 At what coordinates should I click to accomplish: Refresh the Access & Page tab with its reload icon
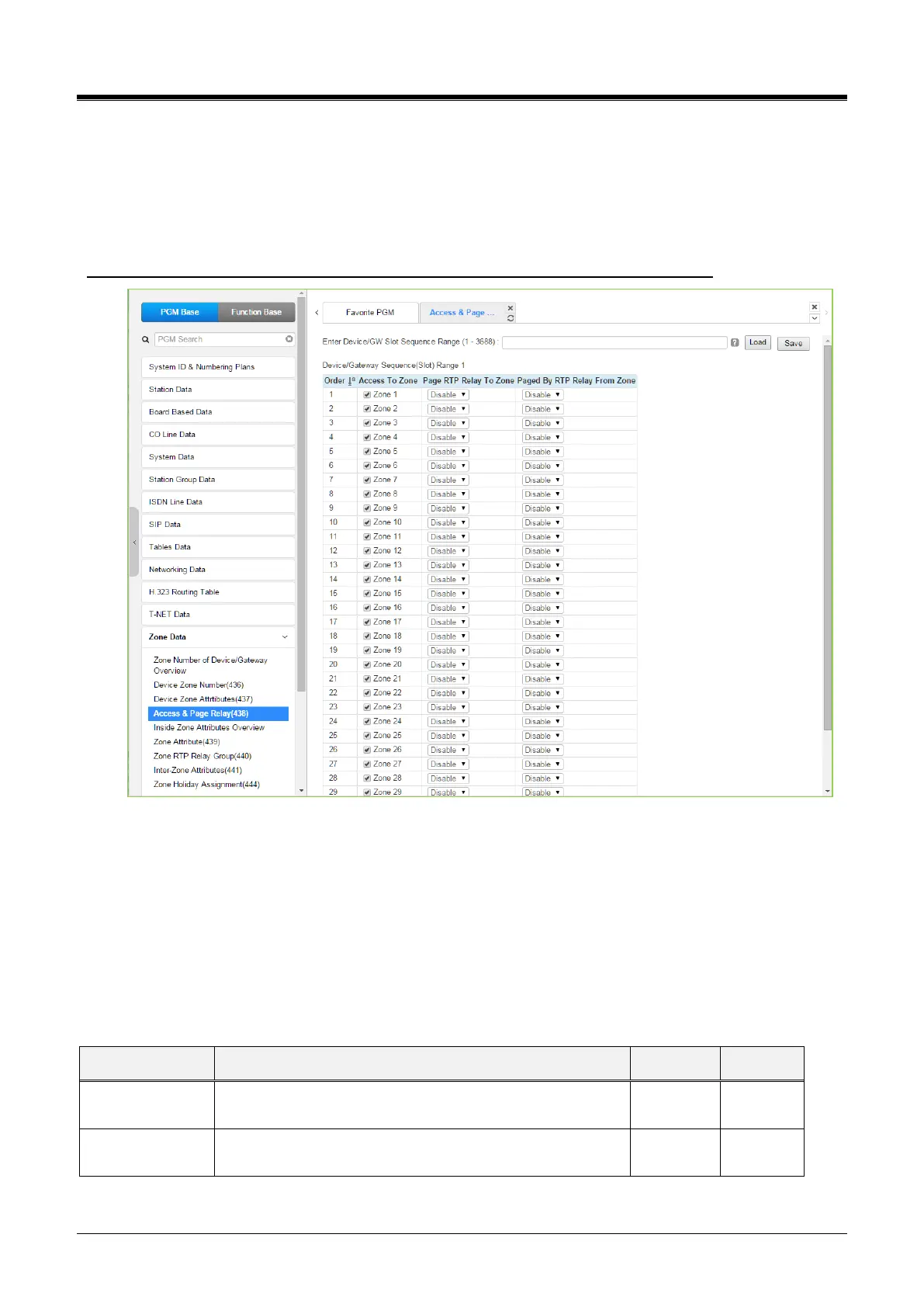tap(510, 318)
